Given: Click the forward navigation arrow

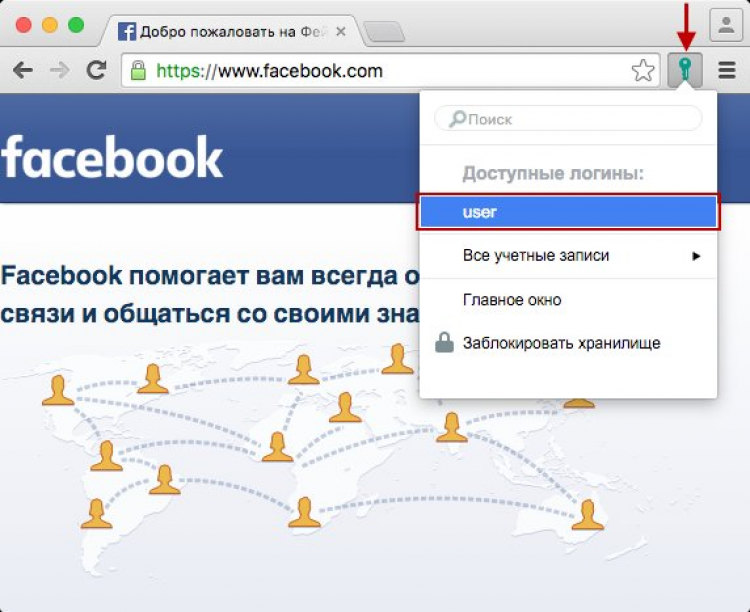Looking at the screenshot, I should pyautogui.click(x=60, y=71).
